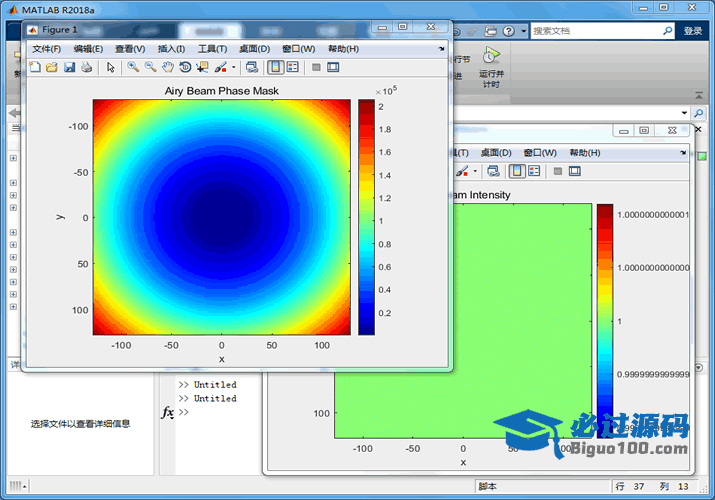Click Show Plot Tools in background figure toolbar
Viewport: 715px width, 500px height.
tap(575, 171)
